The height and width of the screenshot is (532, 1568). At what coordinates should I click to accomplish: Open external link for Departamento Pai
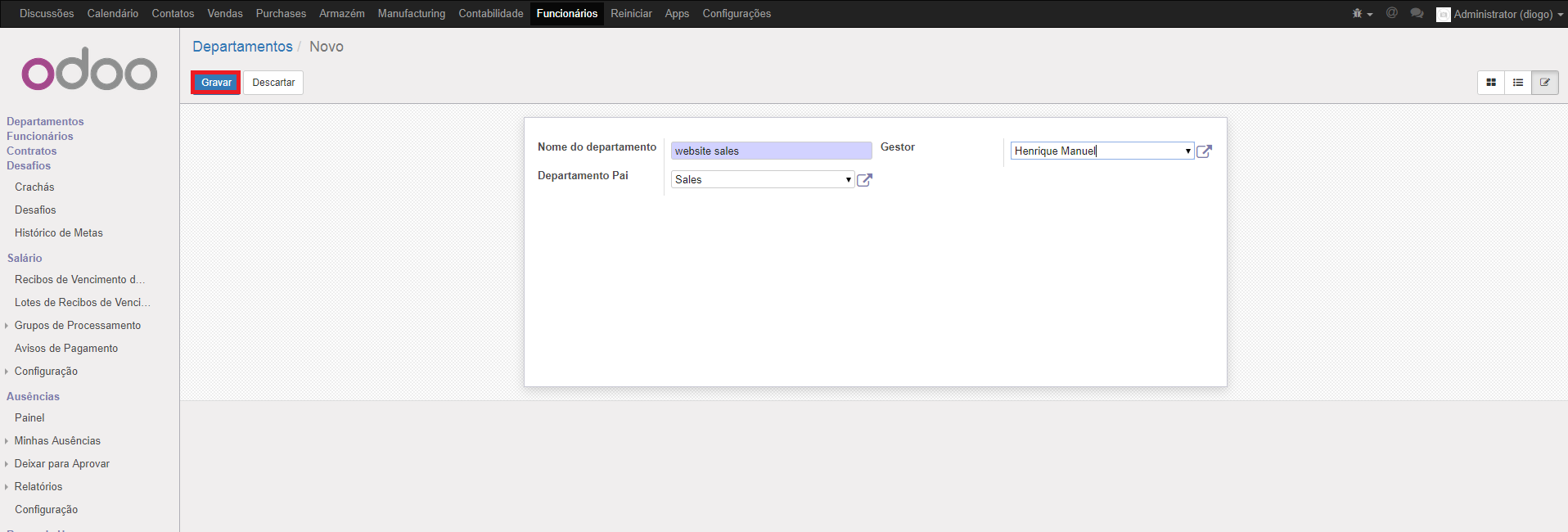864,180
